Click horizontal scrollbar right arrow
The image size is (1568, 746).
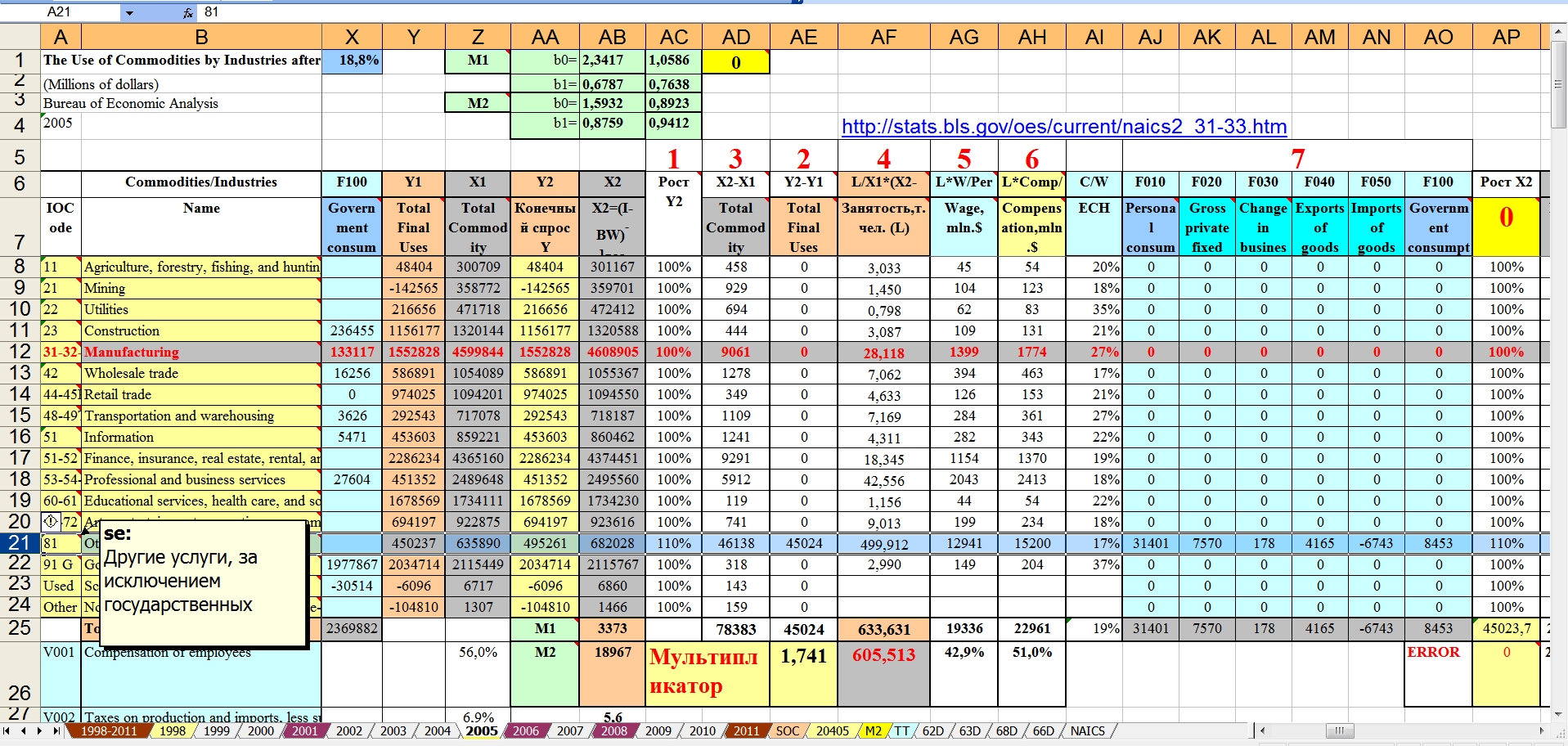[1542, 730]
